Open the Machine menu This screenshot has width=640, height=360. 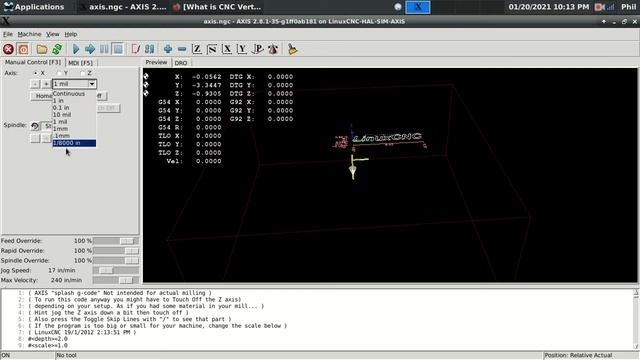29,34
